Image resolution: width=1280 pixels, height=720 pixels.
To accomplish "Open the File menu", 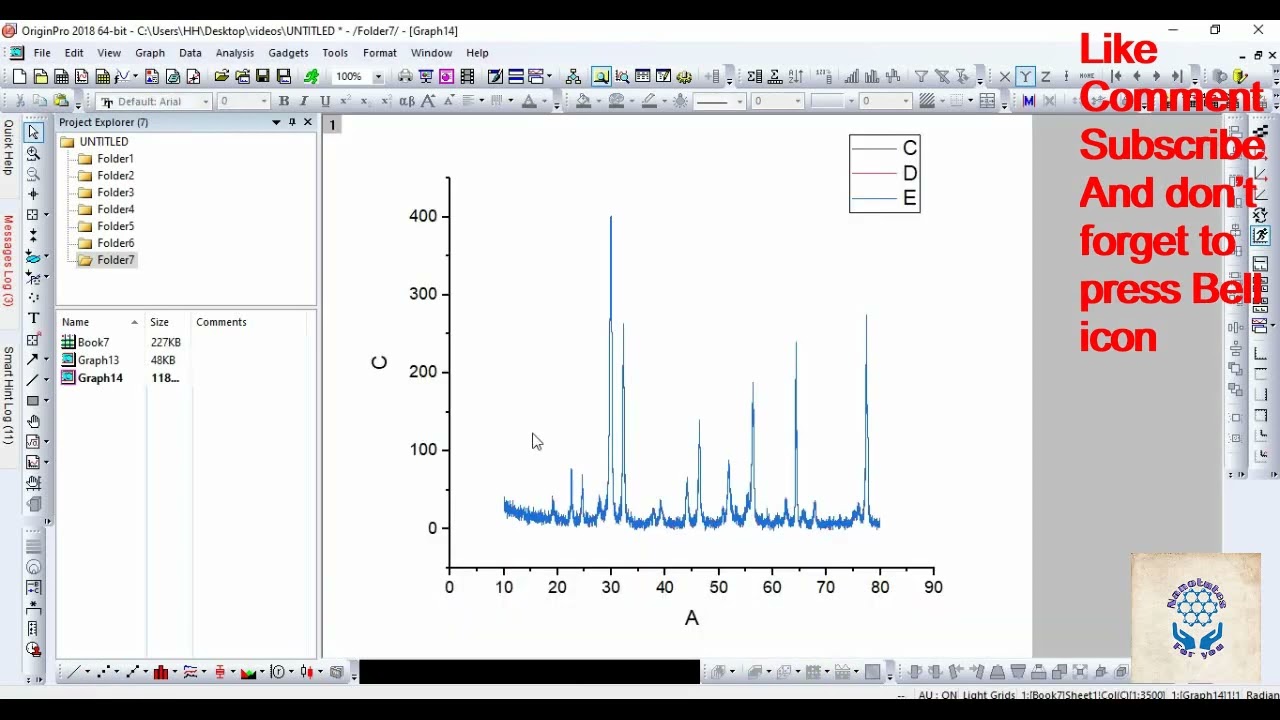I will [x=42, y=53].
